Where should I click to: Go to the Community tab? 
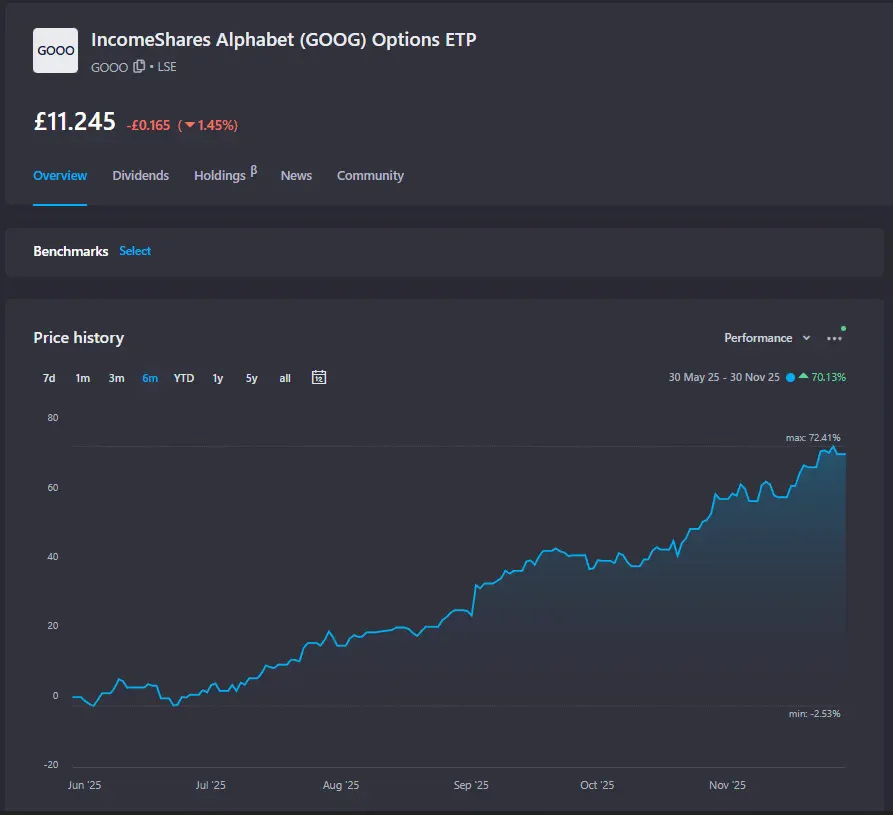click(x=370, y=175)
